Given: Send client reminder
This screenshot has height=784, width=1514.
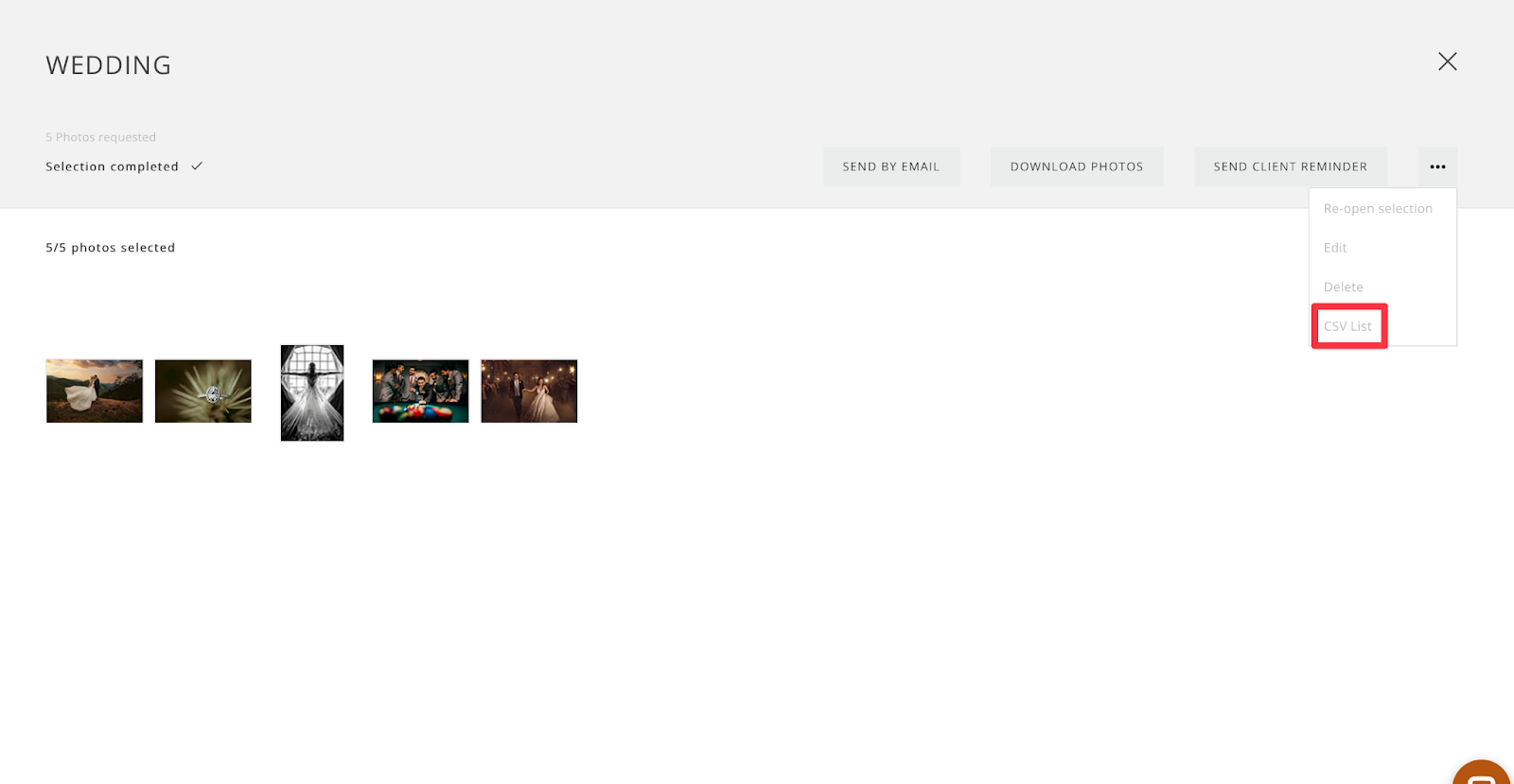Looking at the screenshot, I should 1291,166.
